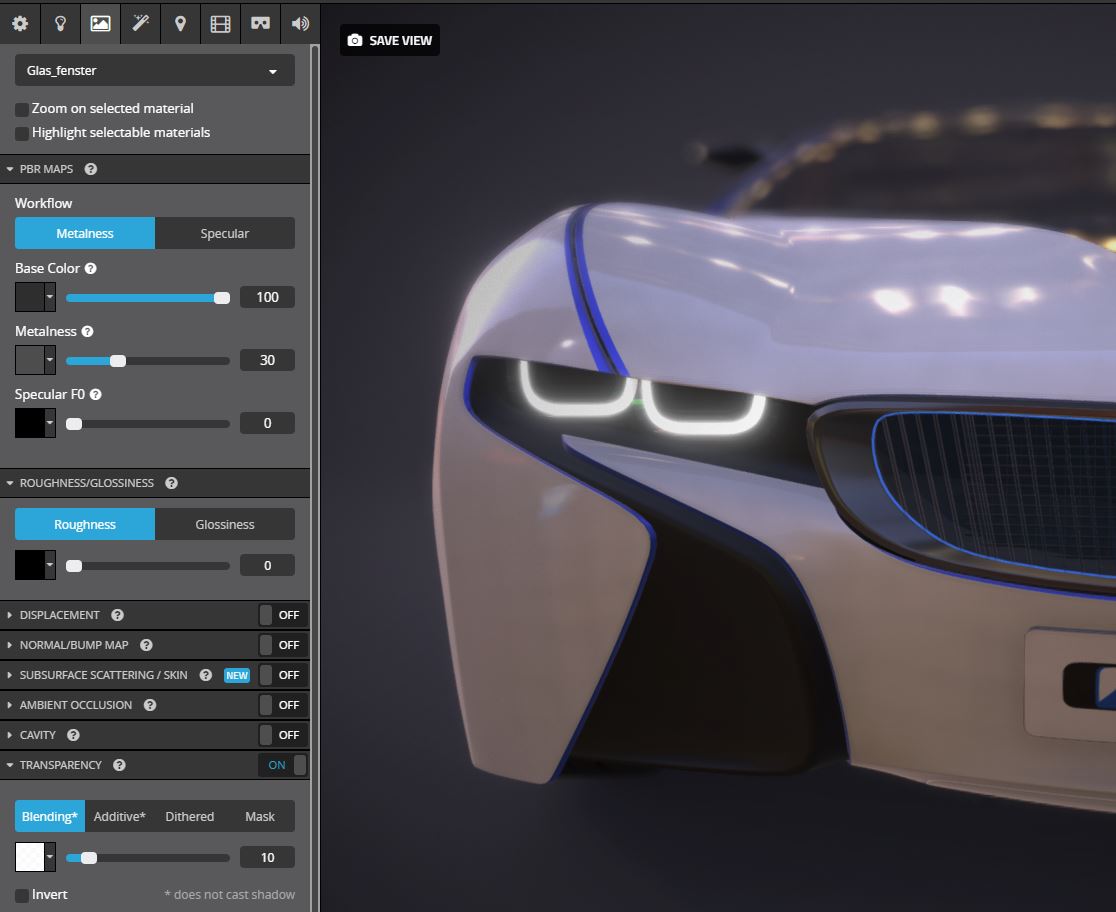The height and width of the screenshot is (912, 1116).
Task: Open the Scene settings gear tab
Action: 20,23
